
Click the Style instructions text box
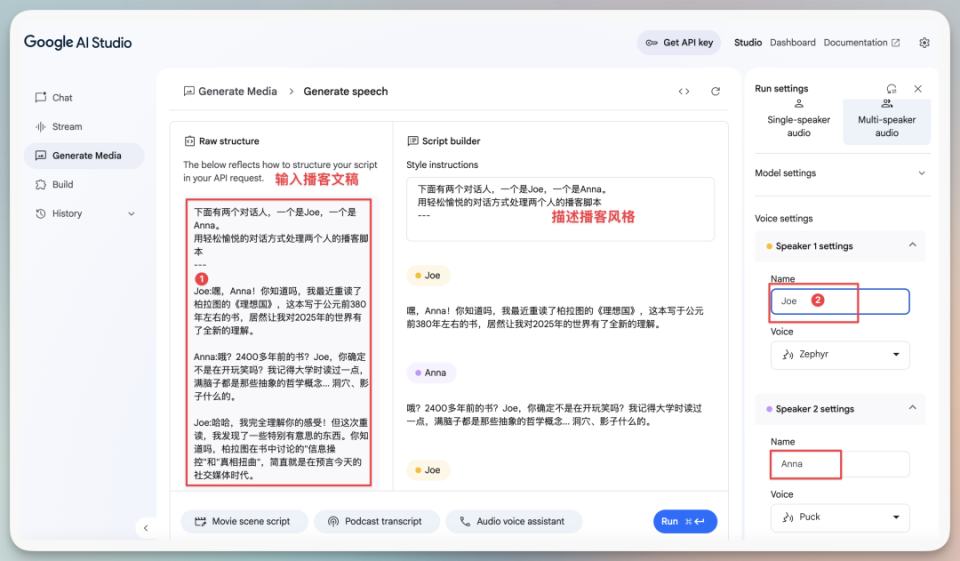point(560,209)
